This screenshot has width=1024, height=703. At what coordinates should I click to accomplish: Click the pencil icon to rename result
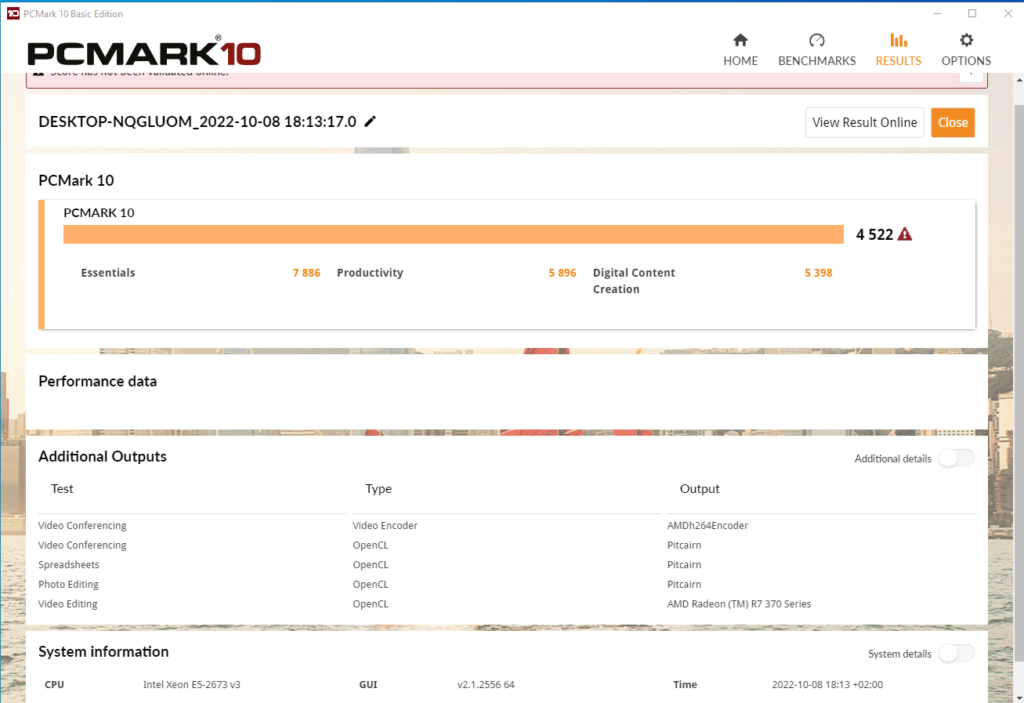[370, 122]
